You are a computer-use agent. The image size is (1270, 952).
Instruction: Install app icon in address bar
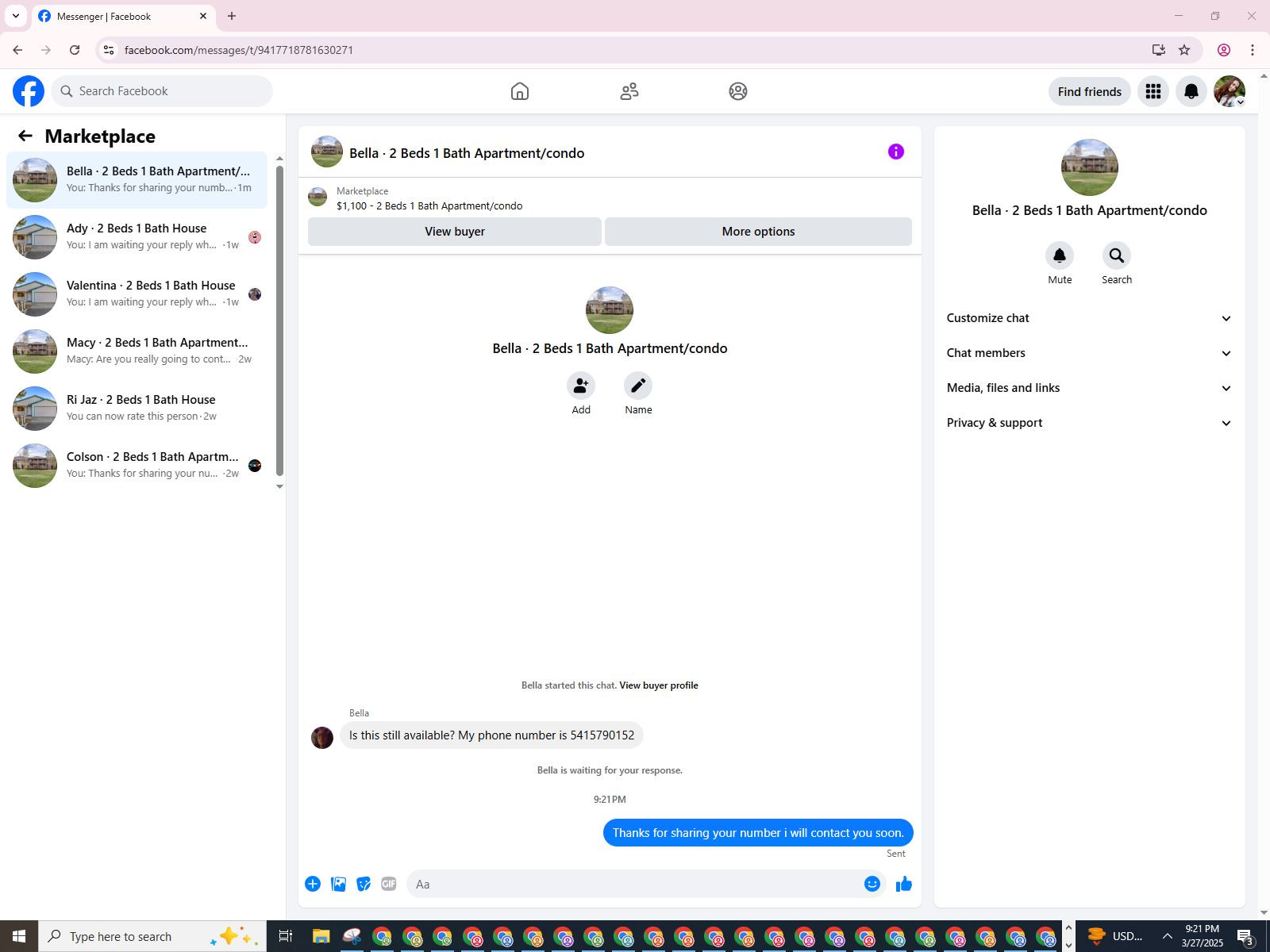pyautogui.click(x=1159, y=50)
